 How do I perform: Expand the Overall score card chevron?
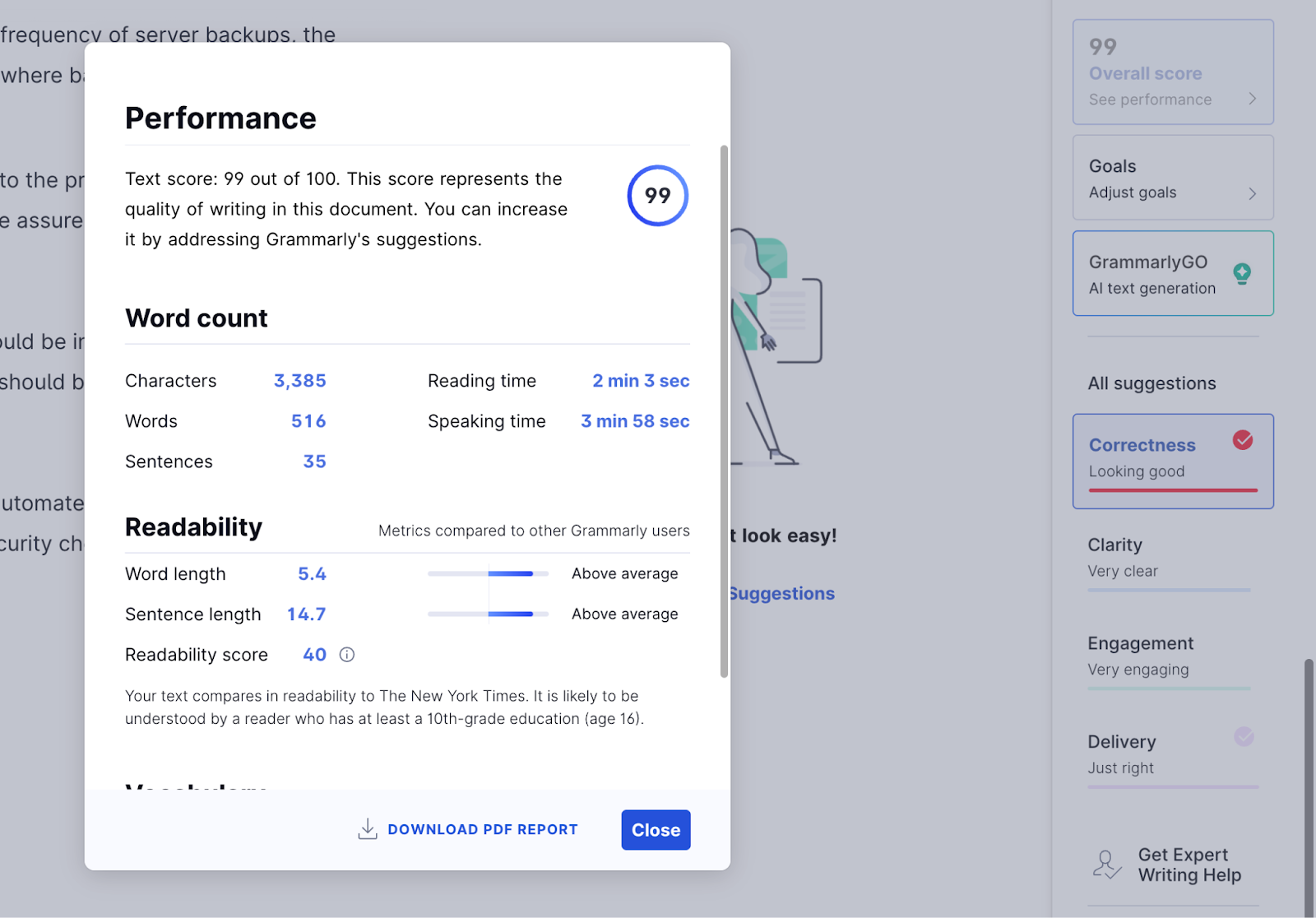[x=1252, y=99]
